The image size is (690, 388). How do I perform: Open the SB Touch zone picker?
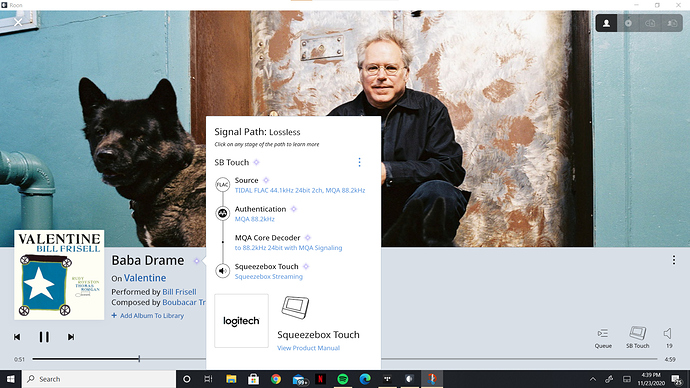point(638,337)
